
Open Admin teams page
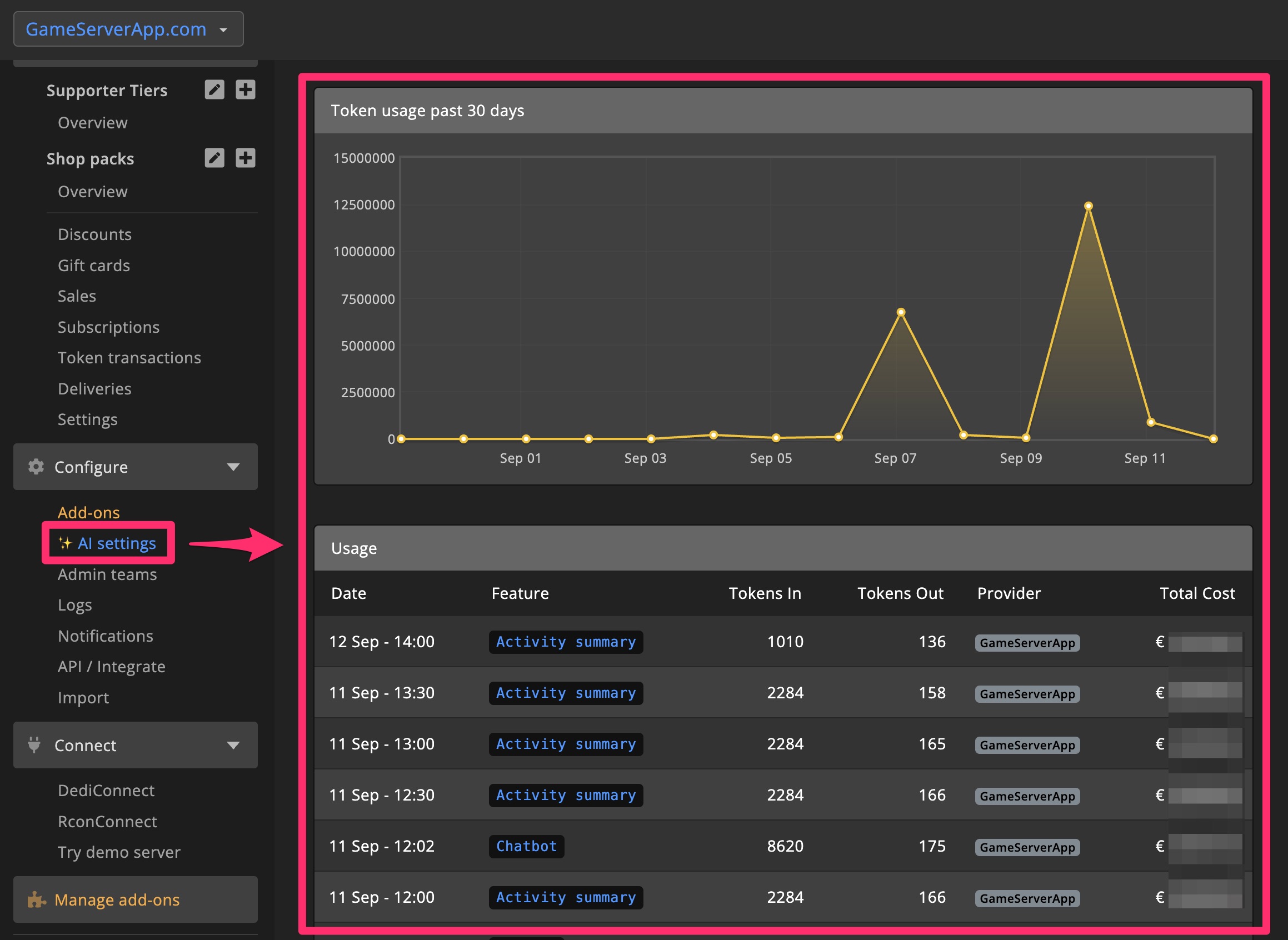[x=108, y=574]
